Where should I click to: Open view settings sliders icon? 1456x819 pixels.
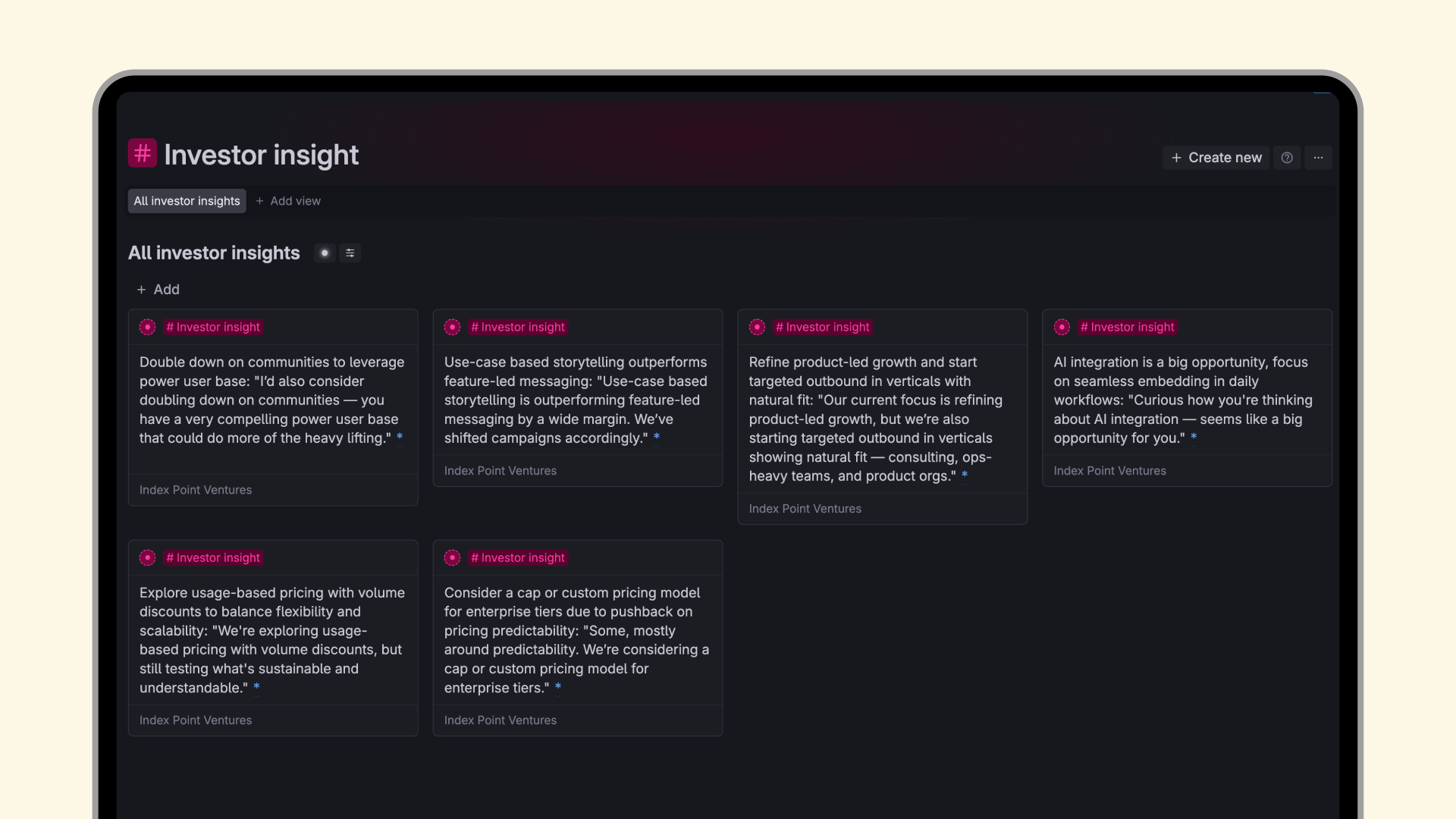350,253
